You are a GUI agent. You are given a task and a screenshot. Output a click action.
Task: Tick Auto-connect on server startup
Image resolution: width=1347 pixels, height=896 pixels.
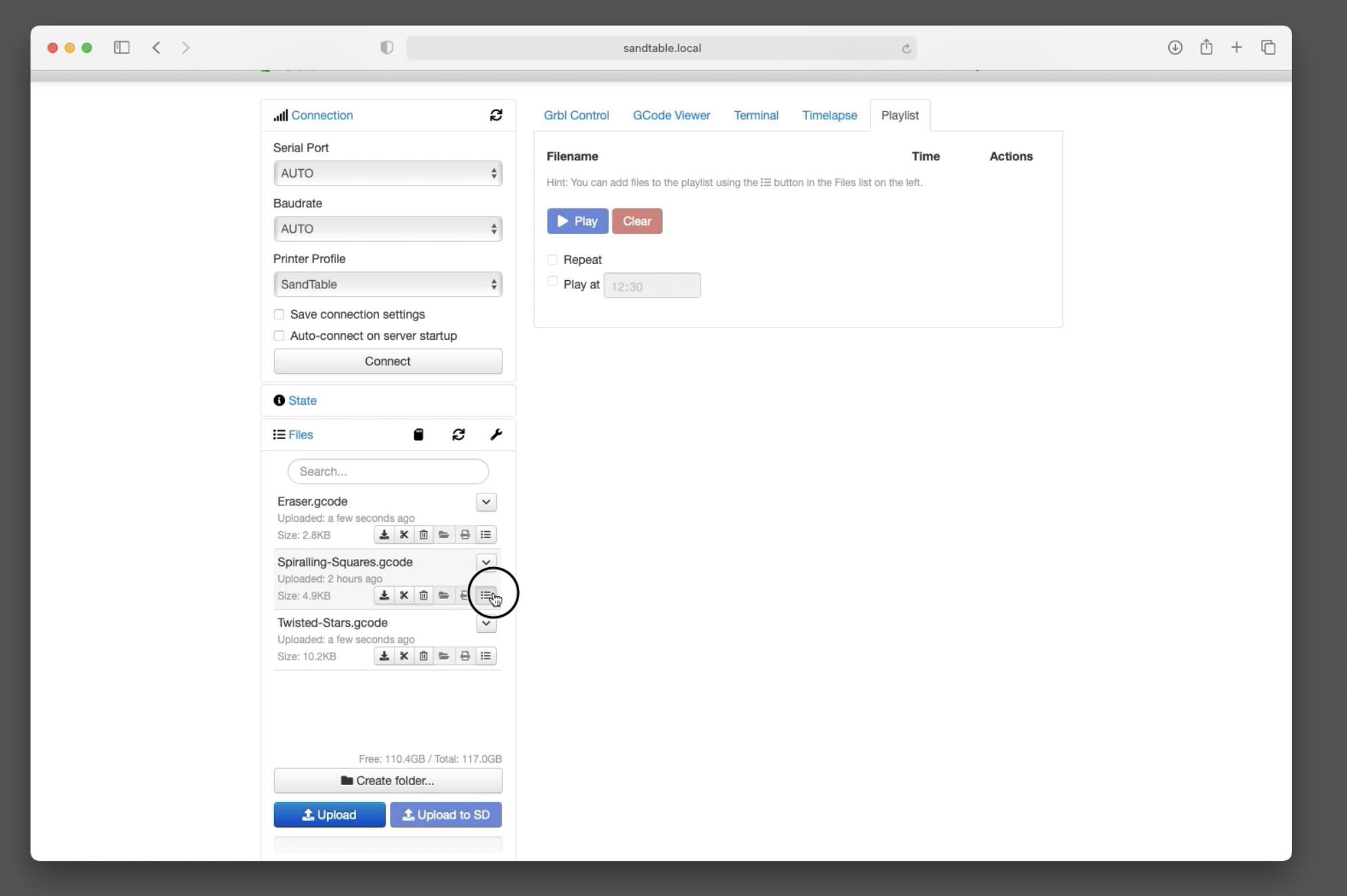279,336
